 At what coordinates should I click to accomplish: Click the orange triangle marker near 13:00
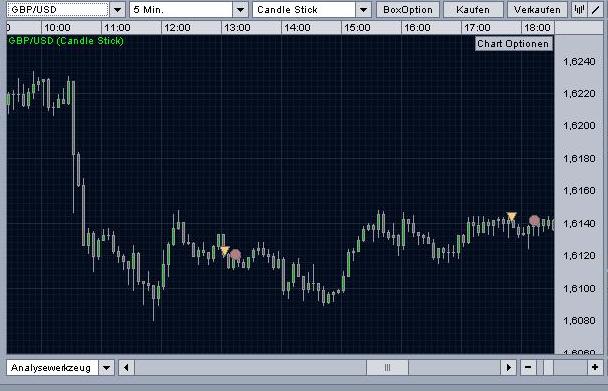point(225,251)
